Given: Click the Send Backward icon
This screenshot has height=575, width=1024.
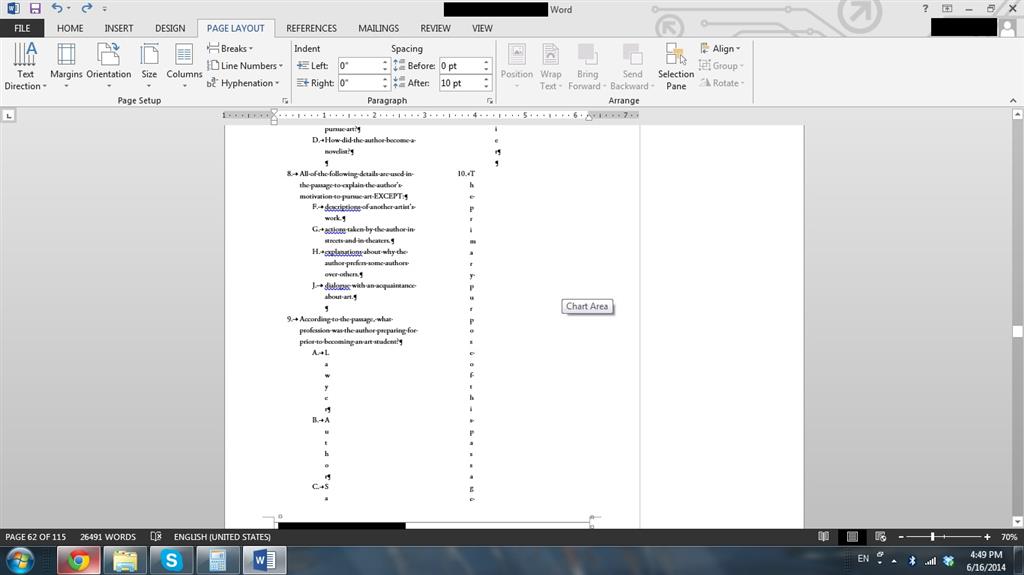Looking at the screenshot, I should click(x=632, y=55).
